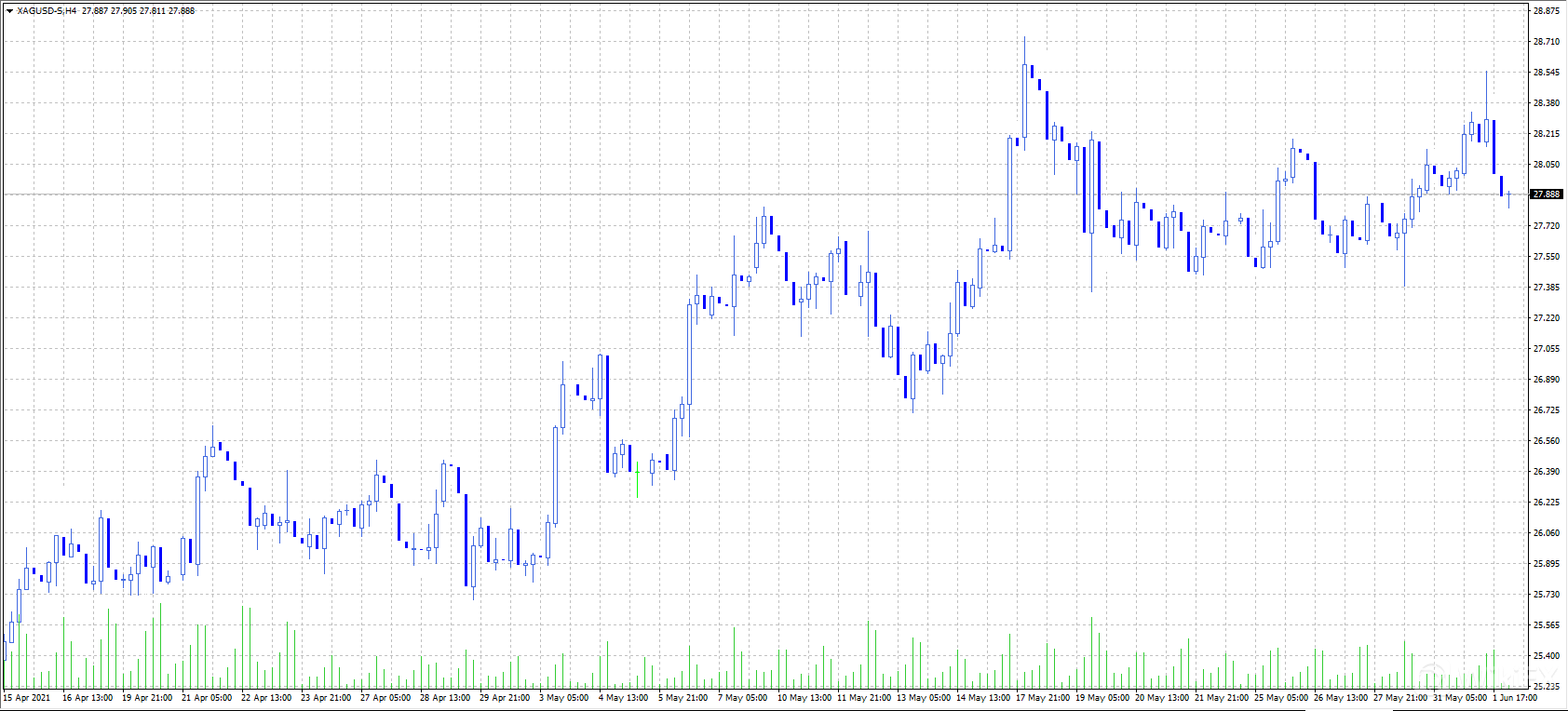
Task: Click the 17 May 21:00 time label
Action: pyautogui.click(x=1042, y=698)
